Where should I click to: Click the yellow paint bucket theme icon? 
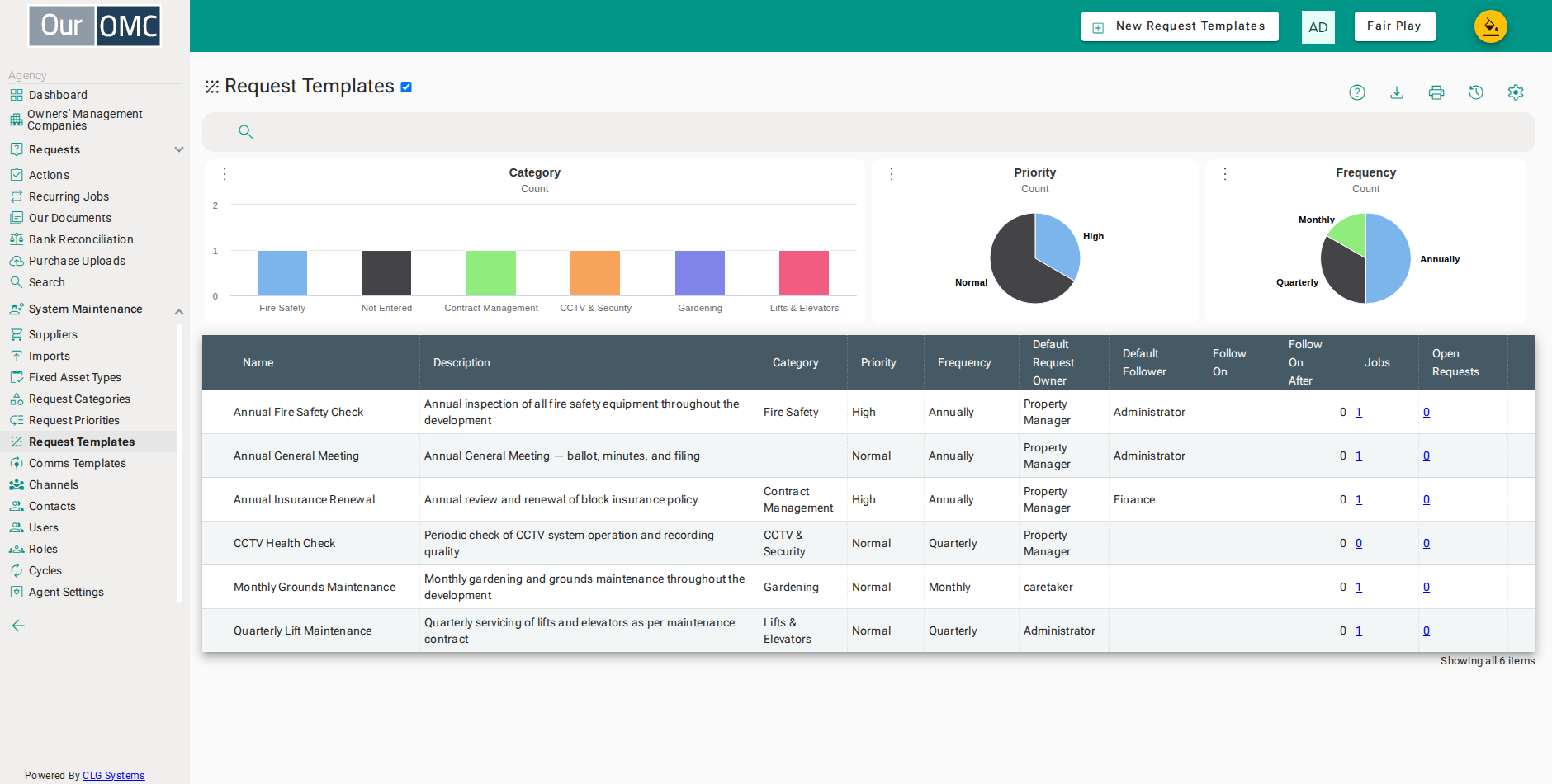coord(1491,26)
